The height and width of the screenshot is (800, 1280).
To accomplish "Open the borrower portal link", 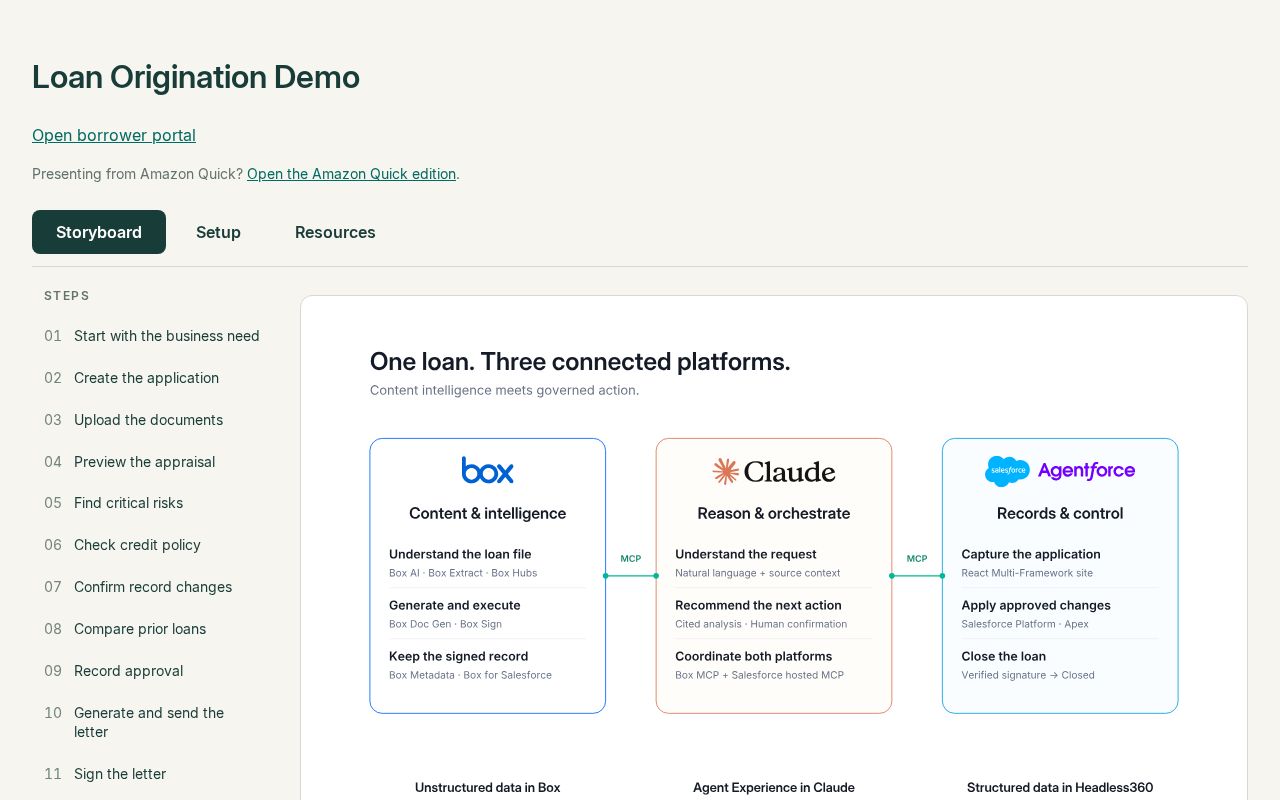I will coord(114,135).
